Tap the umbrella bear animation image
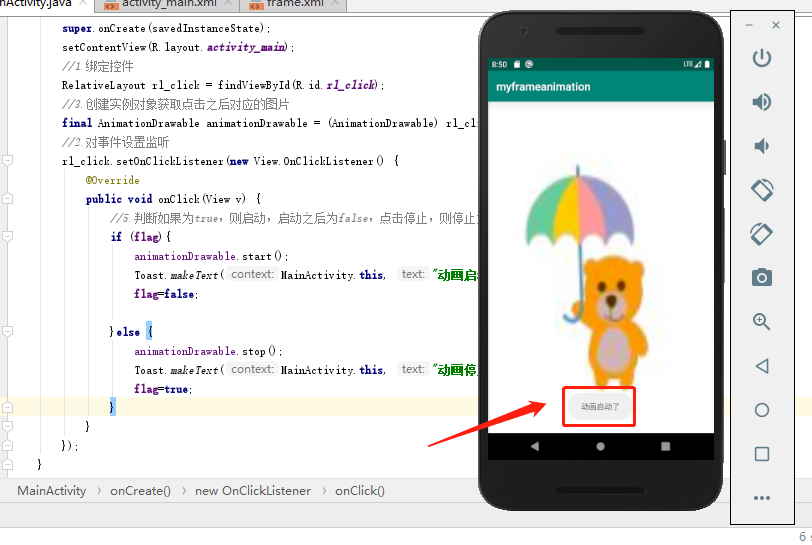 pos(587,275)
